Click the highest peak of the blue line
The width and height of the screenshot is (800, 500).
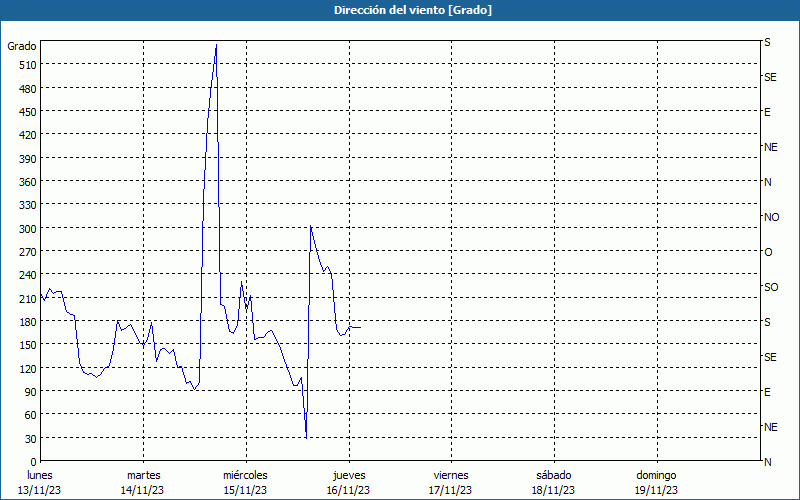216,45
